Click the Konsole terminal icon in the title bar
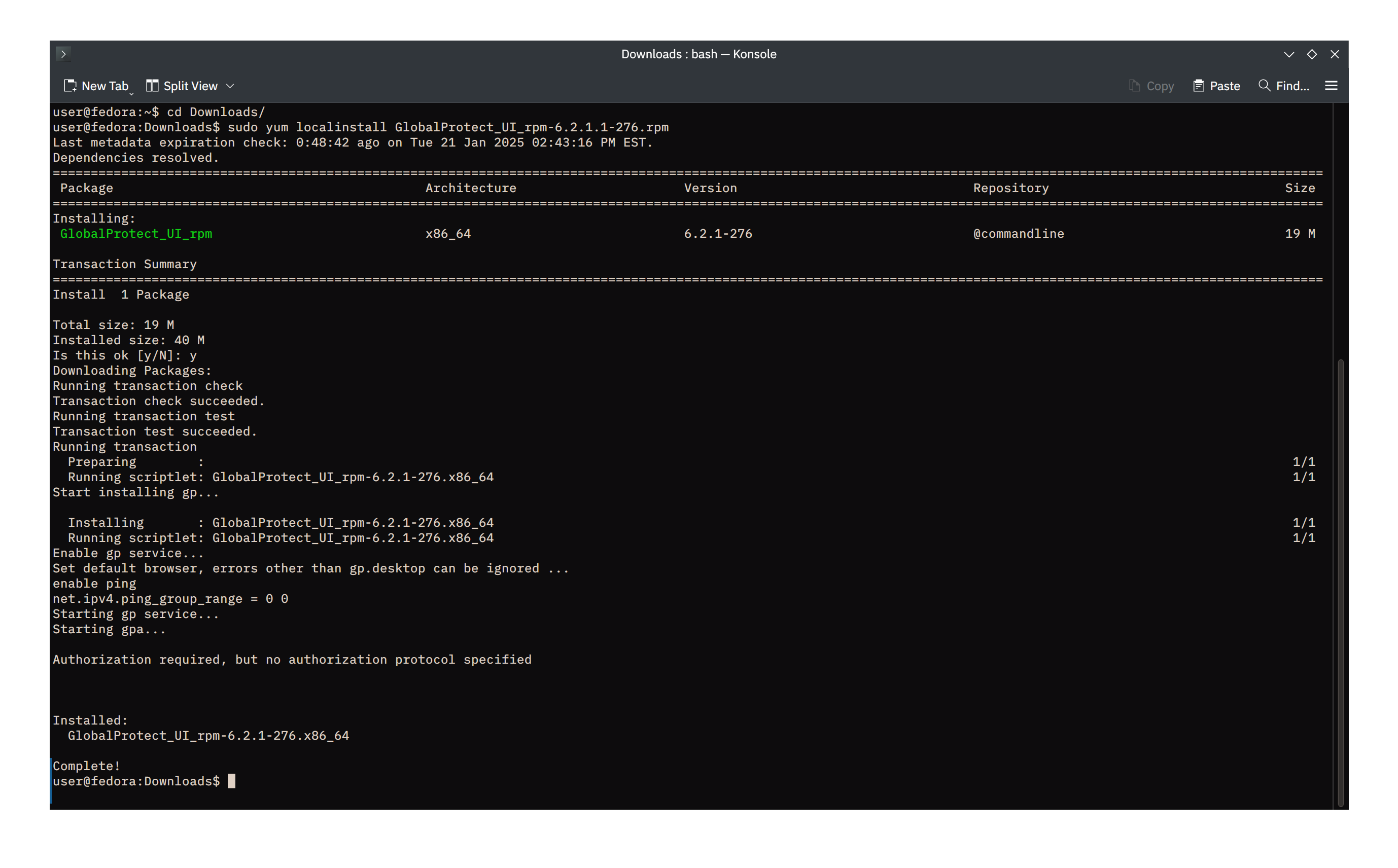Viewport: 1398px width, 868px height. (63, 54)
